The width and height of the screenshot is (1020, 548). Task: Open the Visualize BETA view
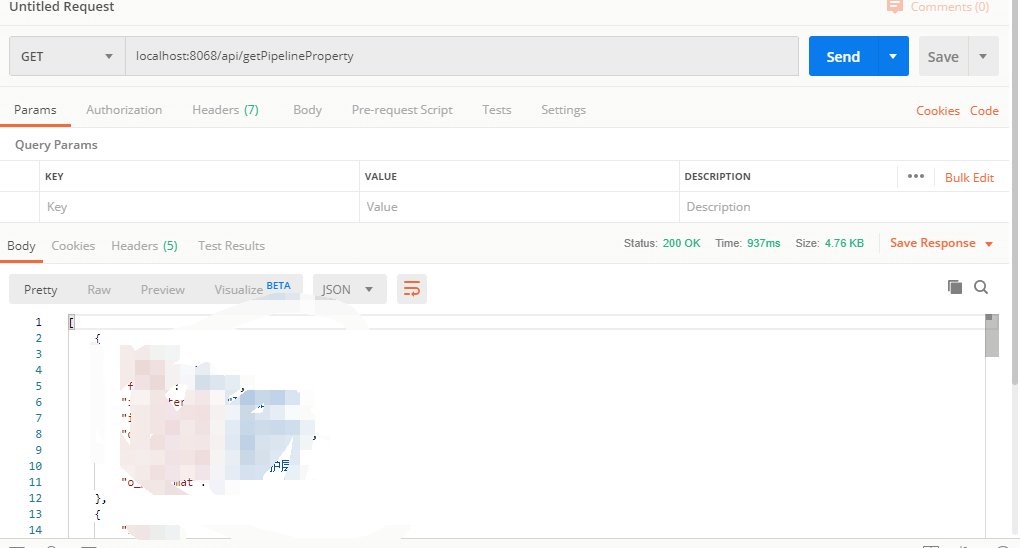click(252, 289)
